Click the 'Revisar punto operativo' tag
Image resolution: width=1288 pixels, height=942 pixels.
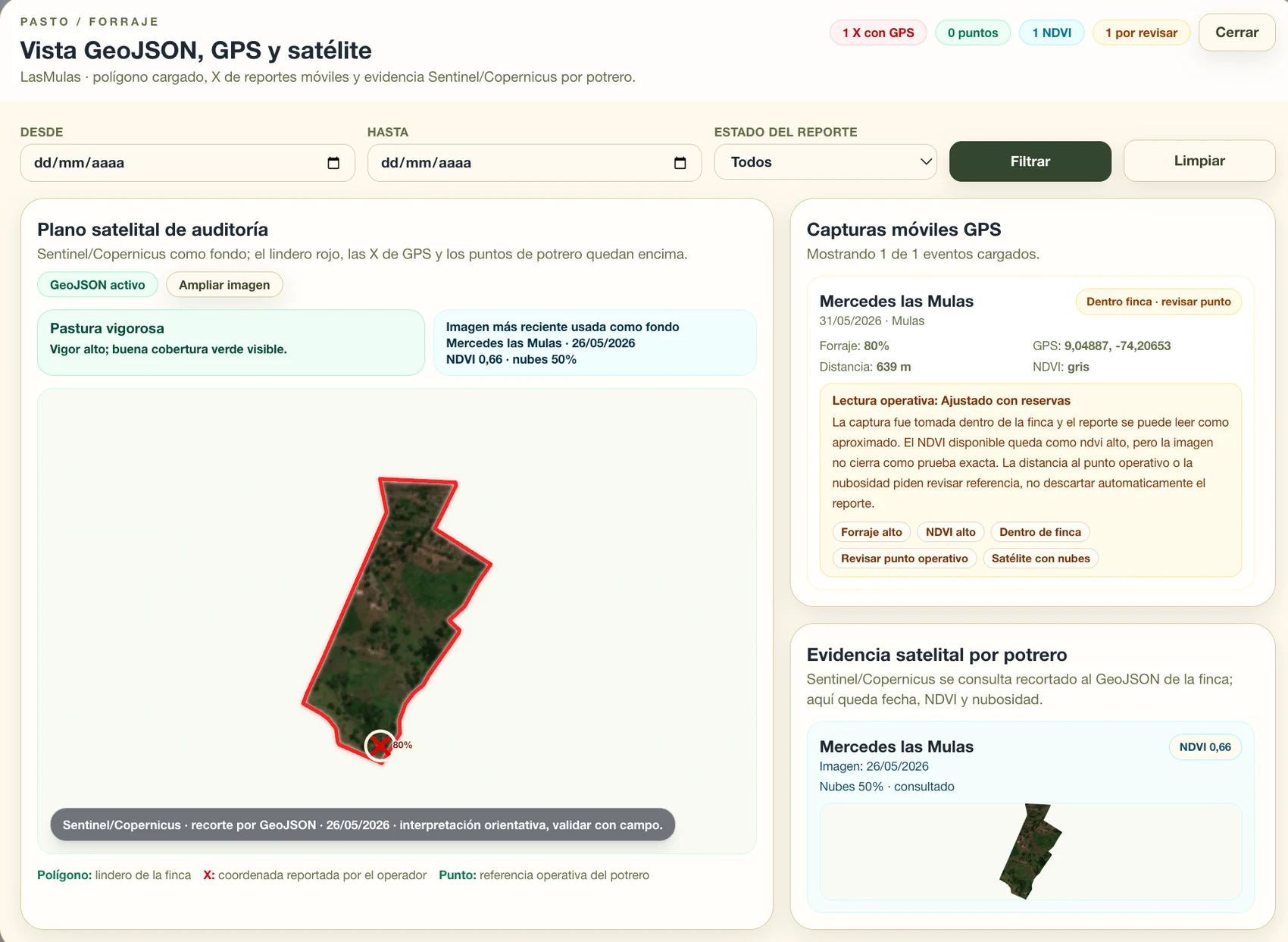905,559
